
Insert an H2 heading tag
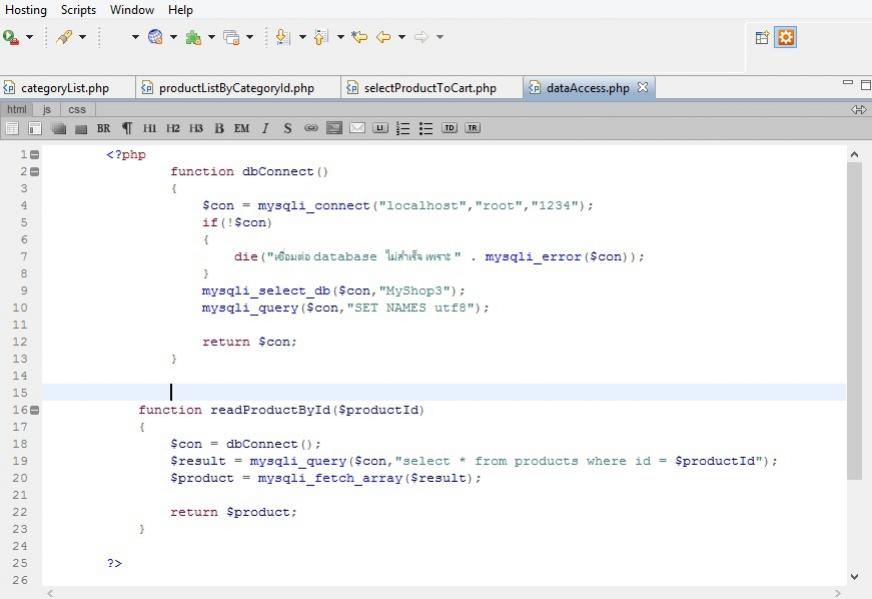pyautogui.click(x=173, y=128)
